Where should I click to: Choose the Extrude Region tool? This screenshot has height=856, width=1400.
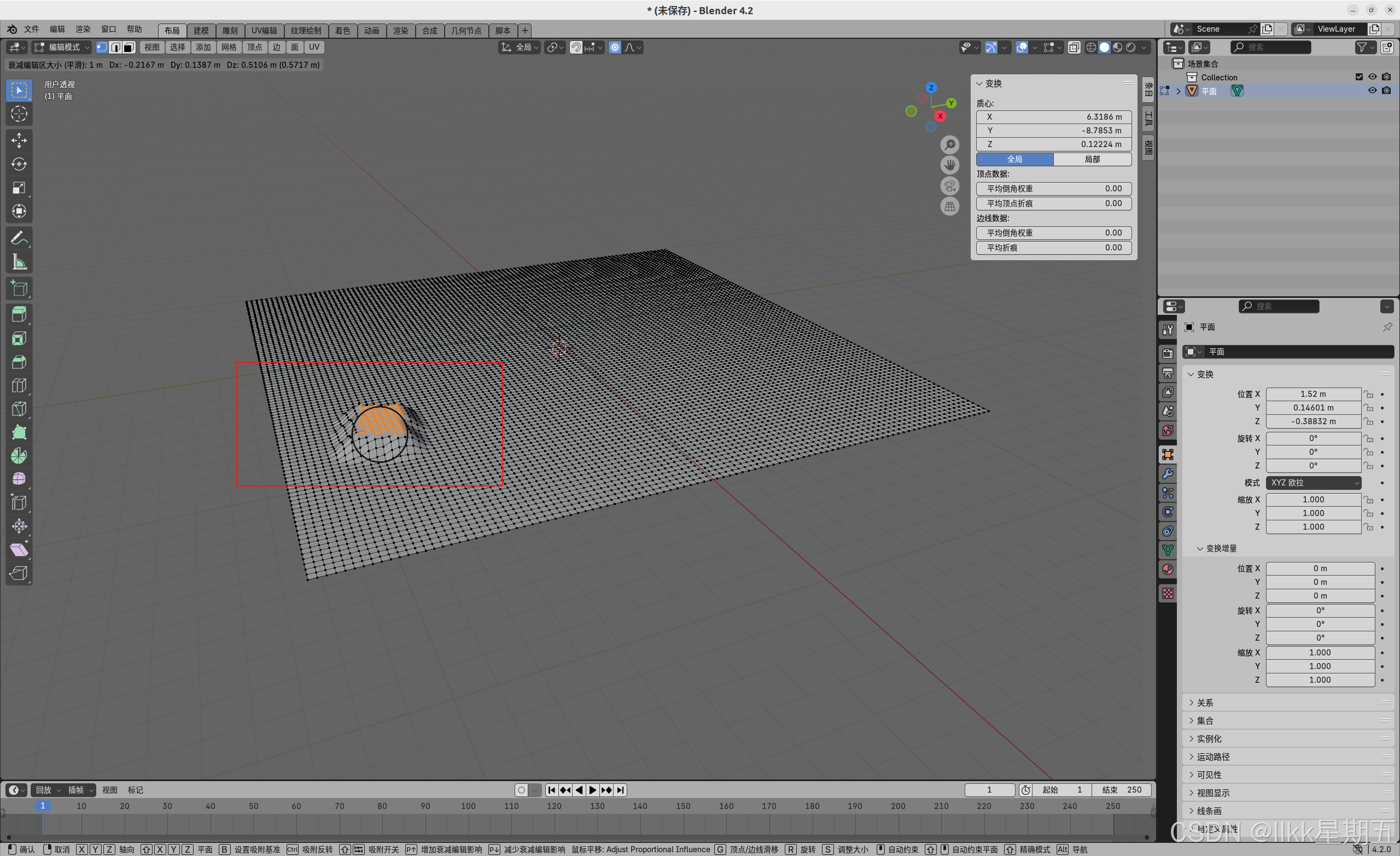(19, 315)
